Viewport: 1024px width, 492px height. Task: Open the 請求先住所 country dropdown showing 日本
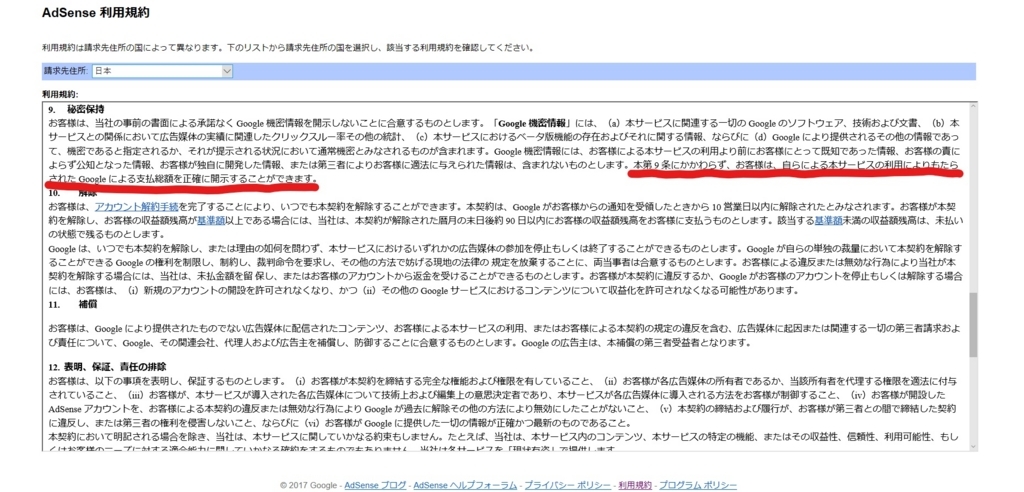click(163, 71)
